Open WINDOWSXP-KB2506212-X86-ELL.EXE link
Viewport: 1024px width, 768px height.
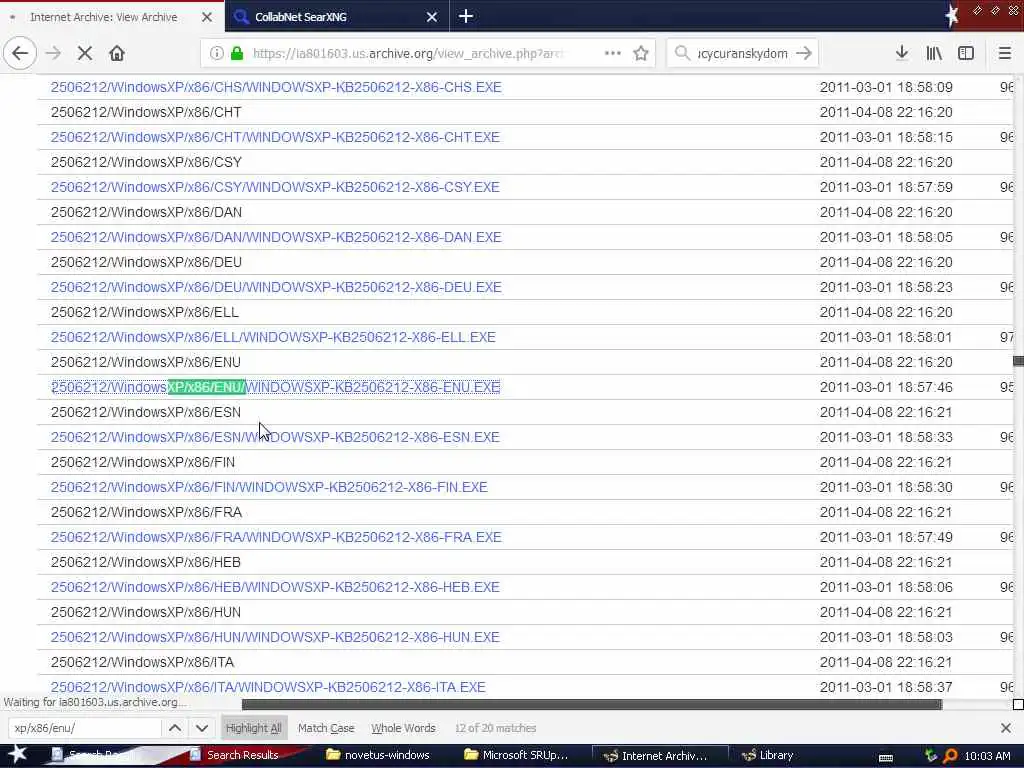[x=273, y=337]
